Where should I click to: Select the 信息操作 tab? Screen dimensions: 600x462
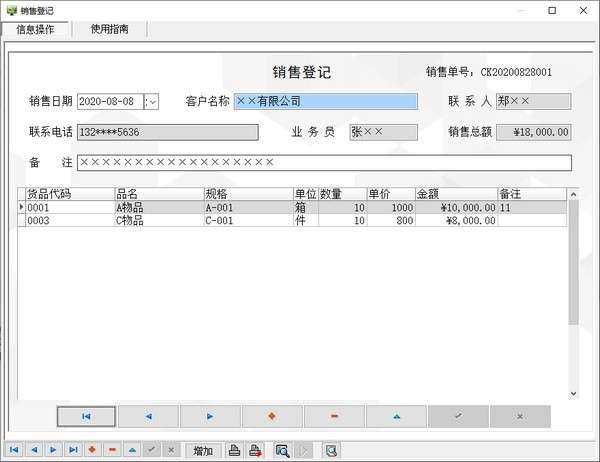point(35,29)
